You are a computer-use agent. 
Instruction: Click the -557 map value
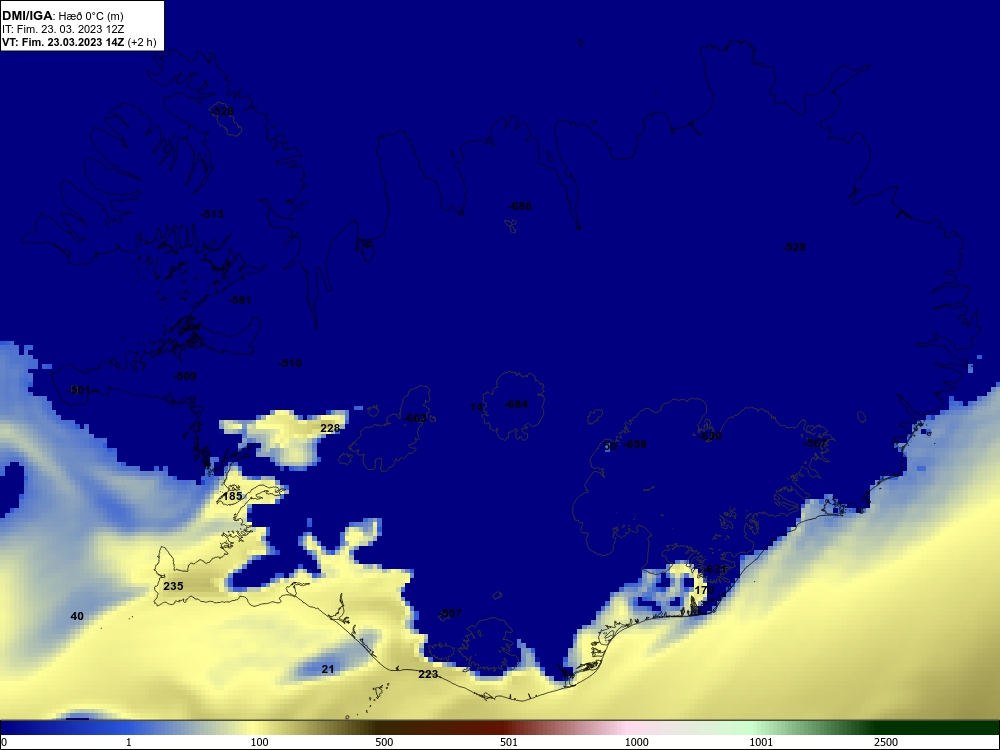click(450, 614)
